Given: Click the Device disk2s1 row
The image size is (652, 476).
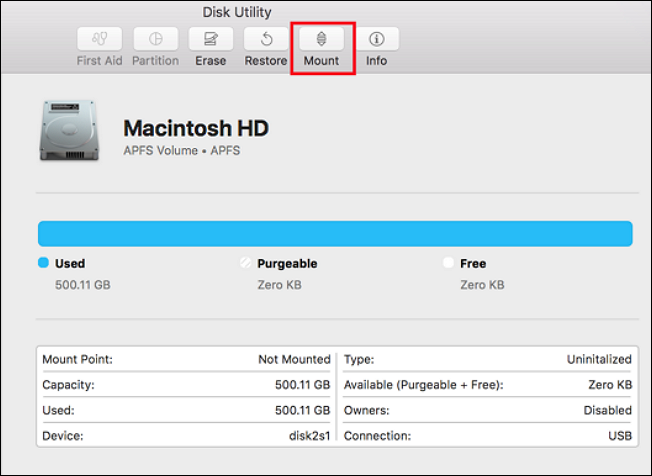Looking at the screenshot, I should pos(186,437).
